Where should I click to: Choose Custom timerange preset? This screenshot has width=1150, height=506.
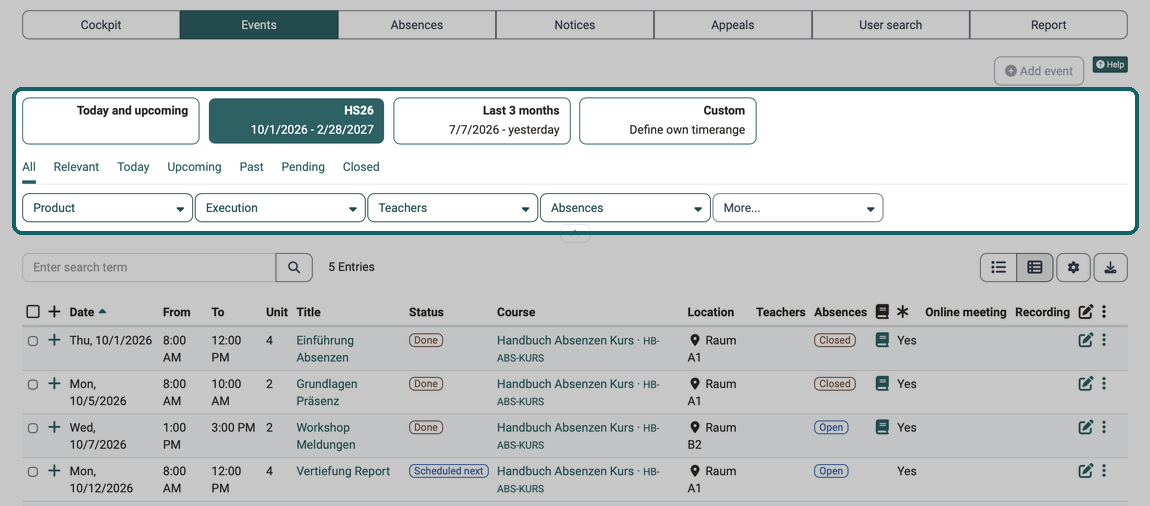pos(667,121)
